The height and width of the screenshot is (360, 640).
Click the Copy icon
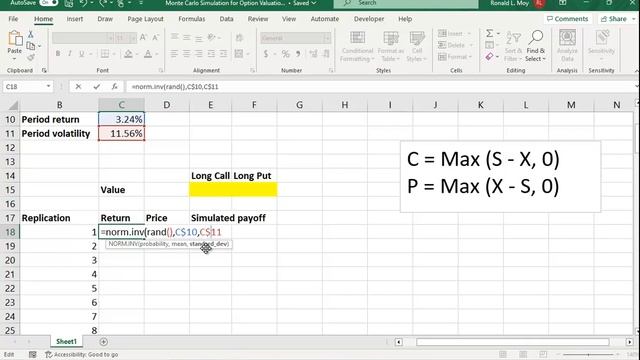point(31,46)
